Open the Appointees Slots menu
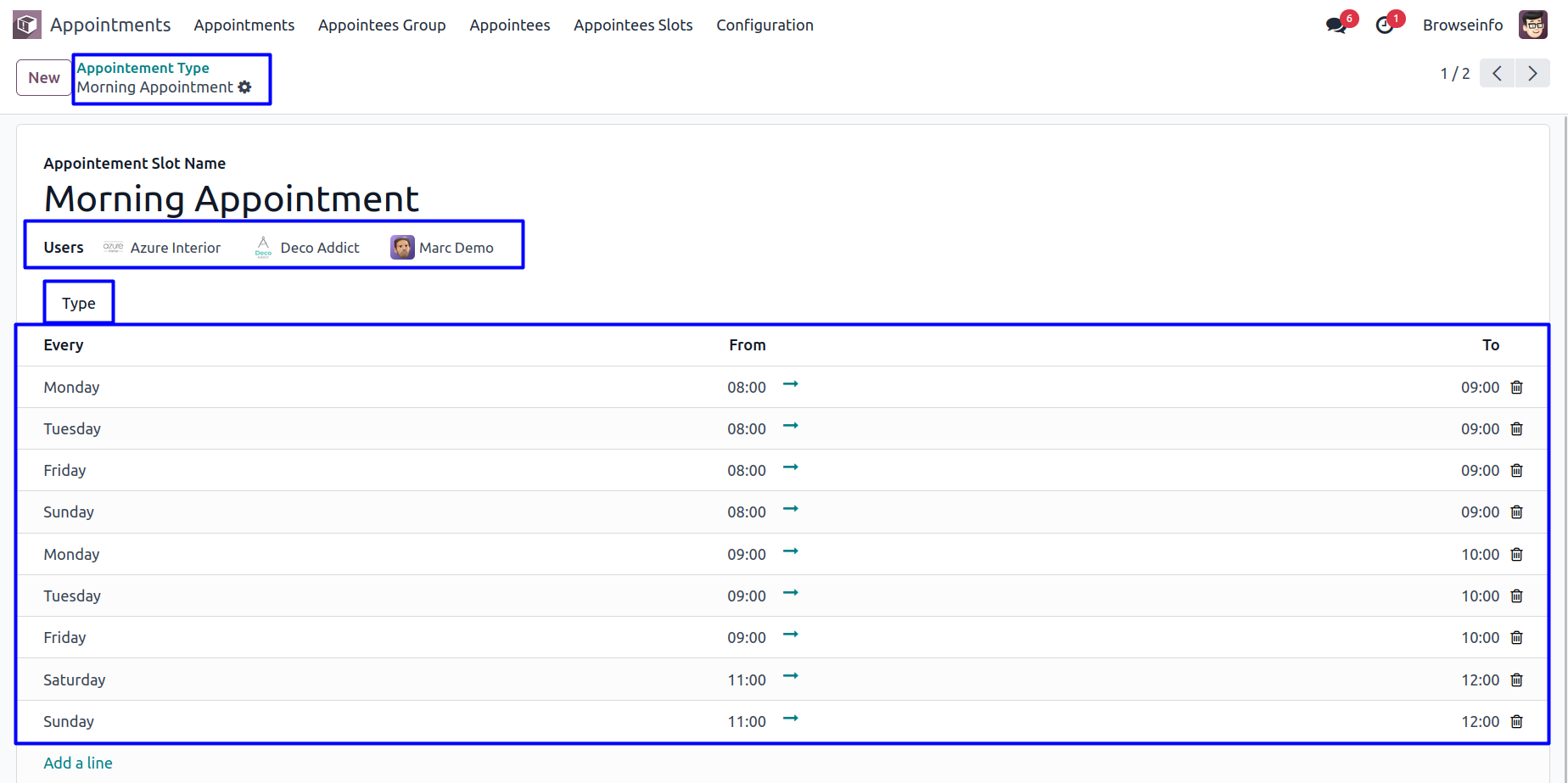Screen dimensions: 1568x783 coord(633,25)
